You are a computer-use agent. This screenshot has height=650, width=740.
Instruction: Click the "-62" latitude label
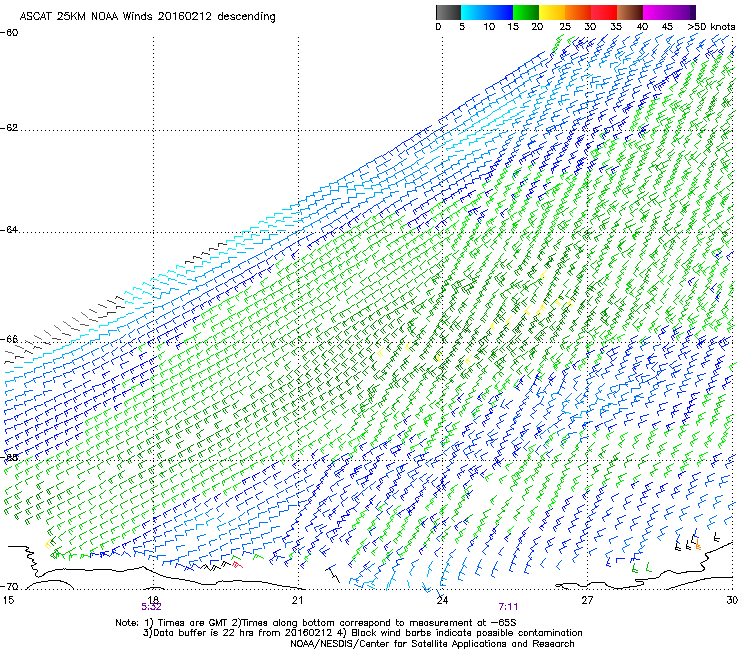point(9,128)
